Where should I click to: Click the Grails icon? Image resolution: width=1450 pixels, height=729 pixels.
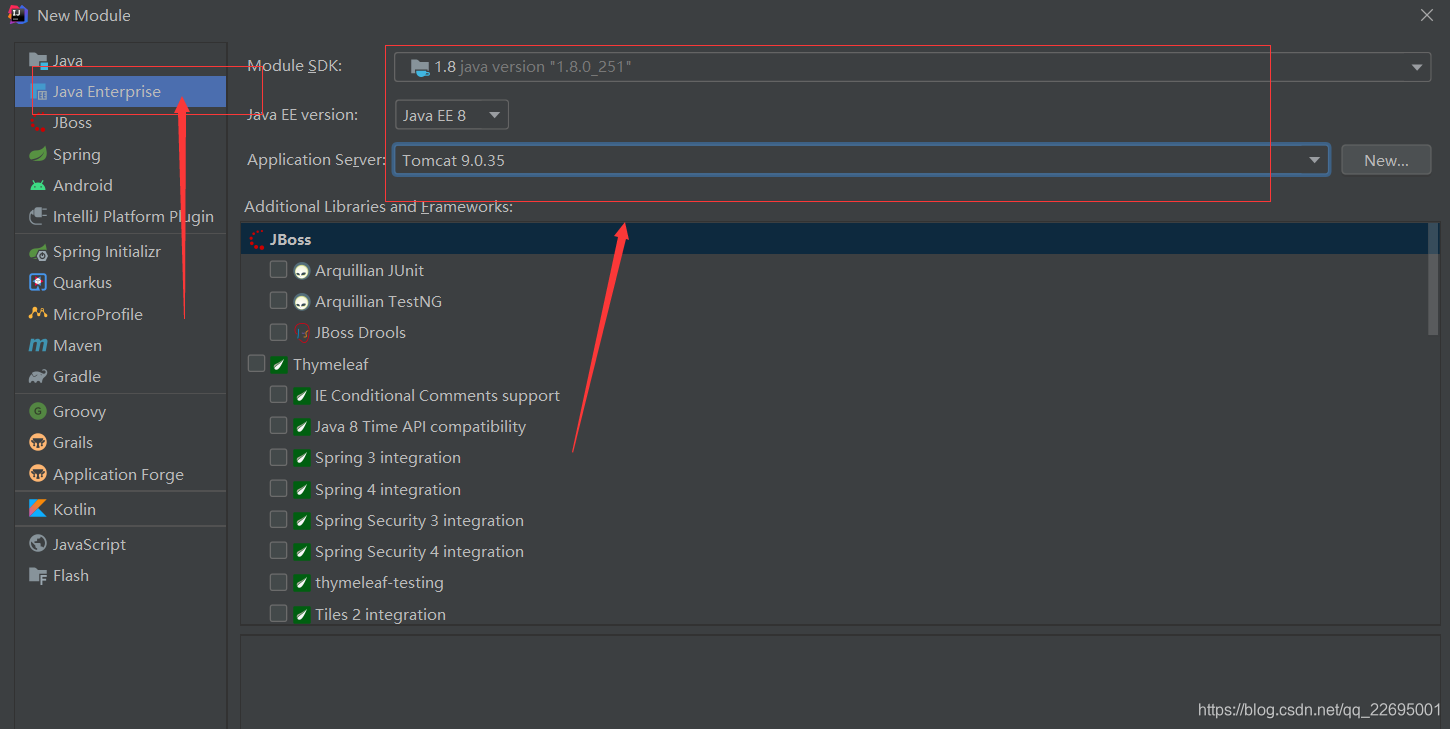[x=38, y=442]
